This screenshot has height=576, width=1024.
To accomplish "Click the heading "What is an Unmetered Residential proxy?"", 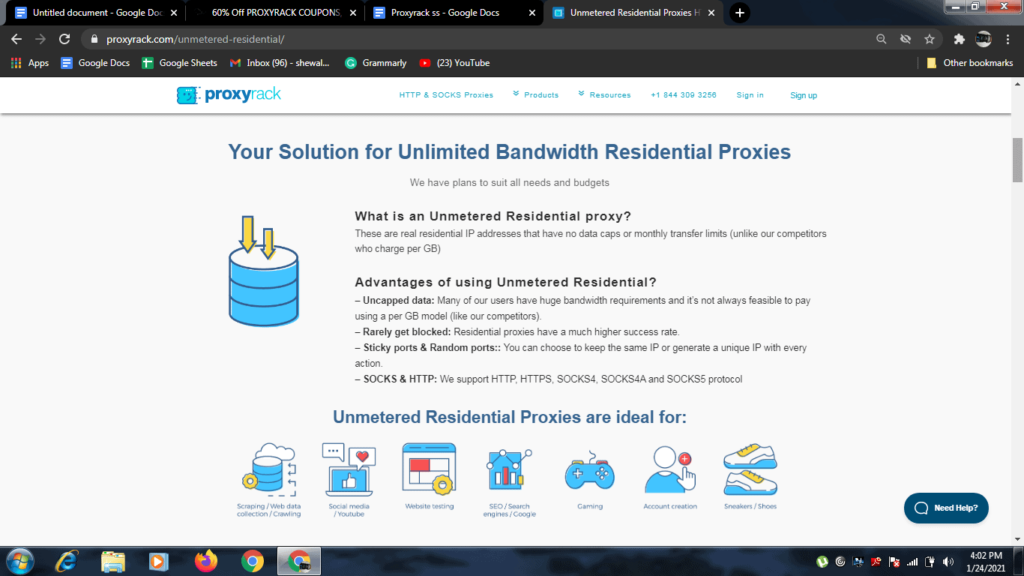I will coord(493,216).
